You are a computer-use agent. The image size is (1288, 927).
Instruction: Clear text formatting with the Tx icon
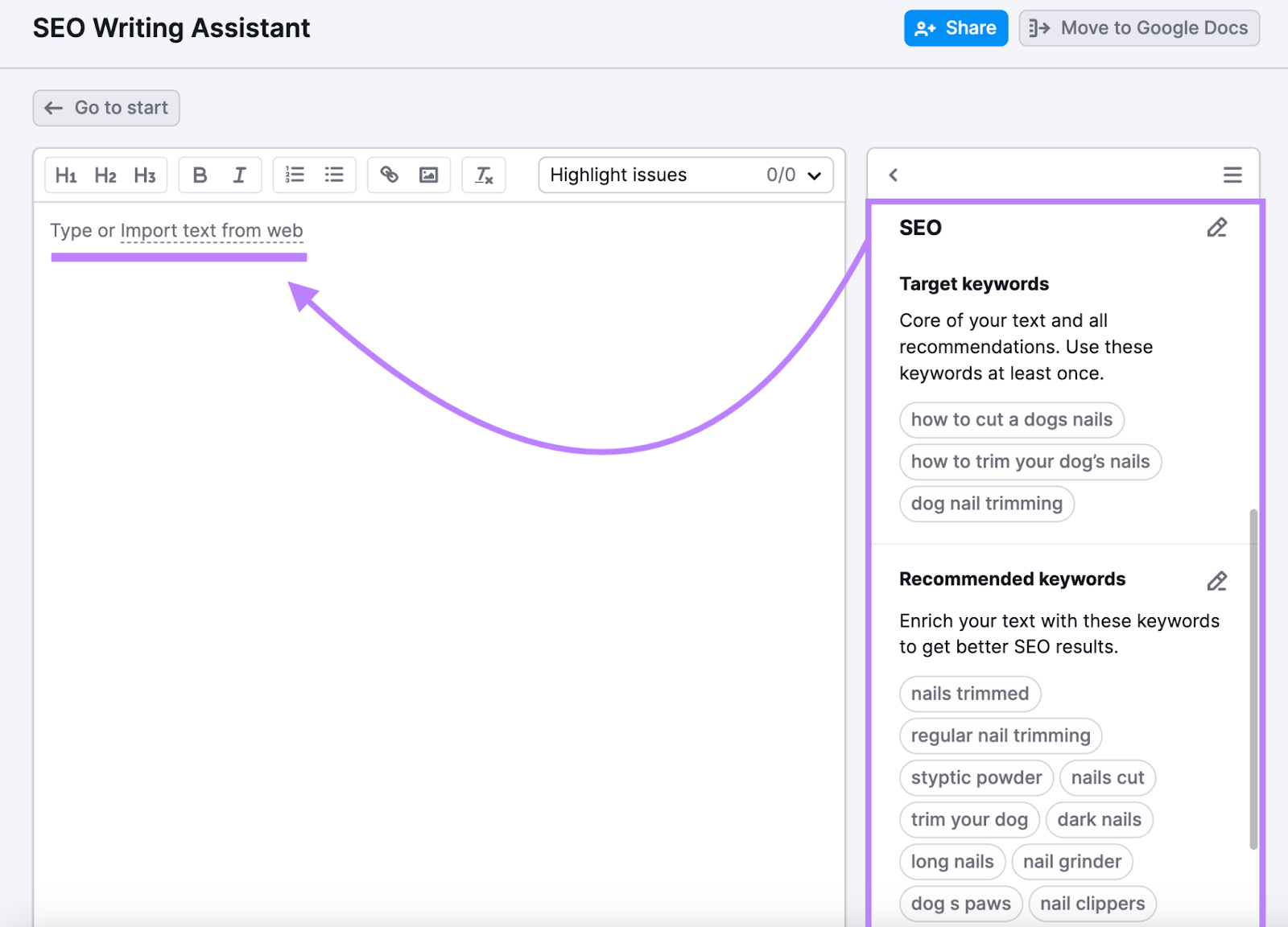click(x=483, y=175)
